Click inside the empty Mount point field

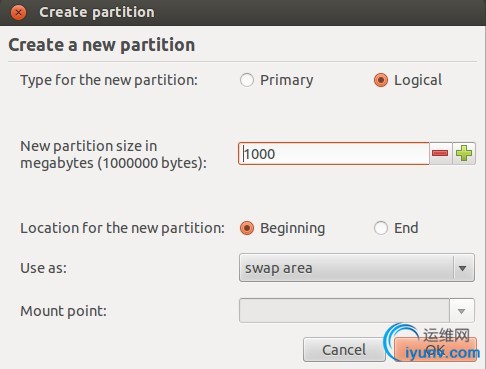[344, 311]
